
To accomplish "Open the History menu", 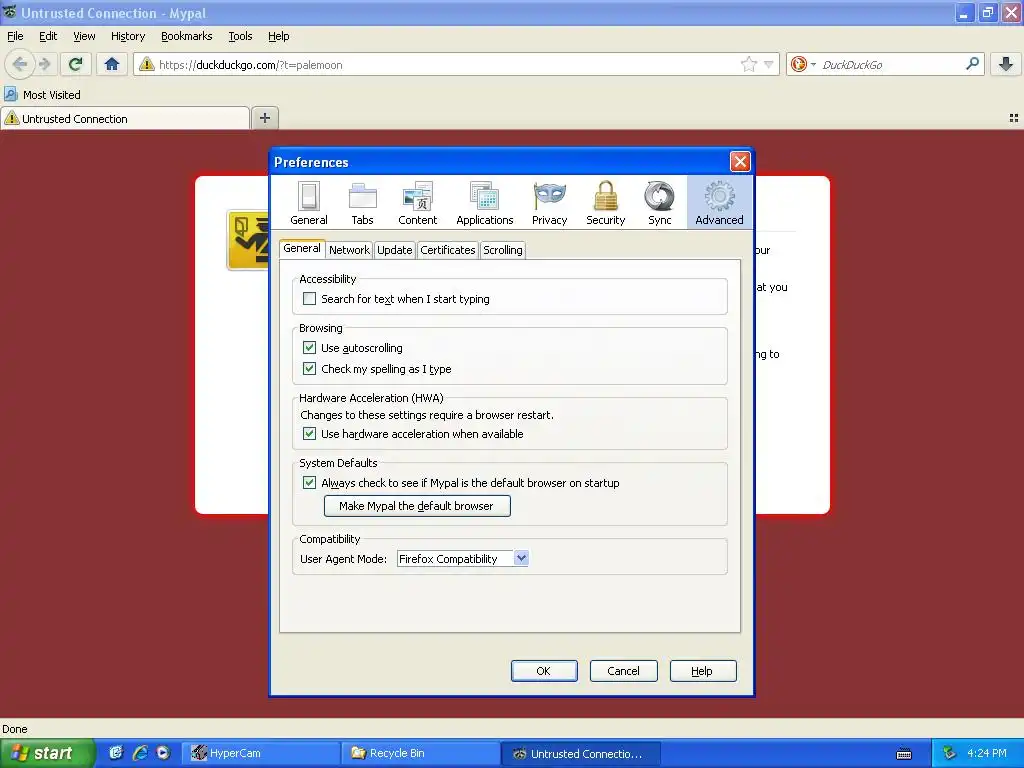I will [x=128, y=36].
